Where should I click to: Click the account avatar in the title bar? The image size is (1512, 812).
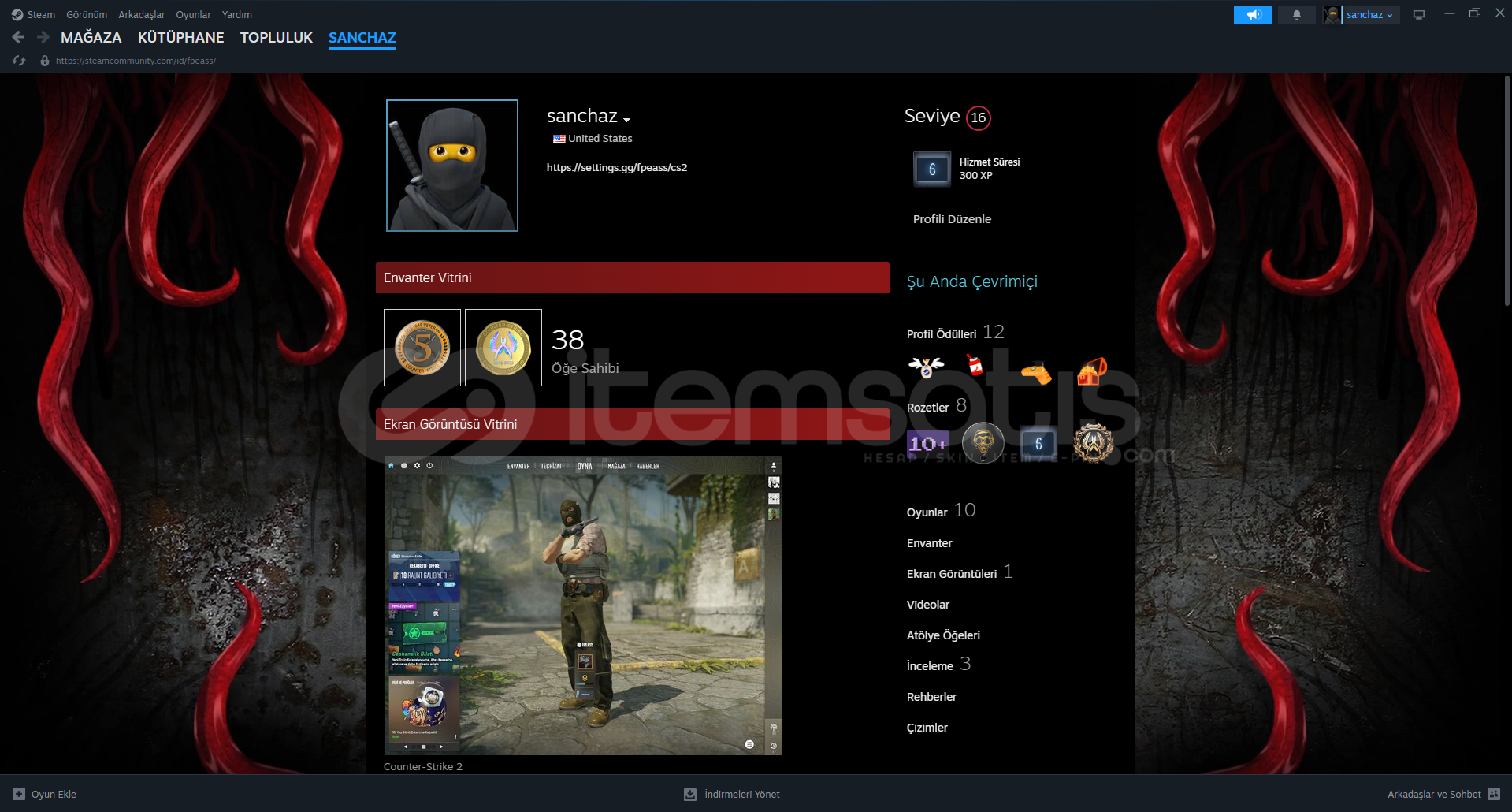click(1332, 15)
